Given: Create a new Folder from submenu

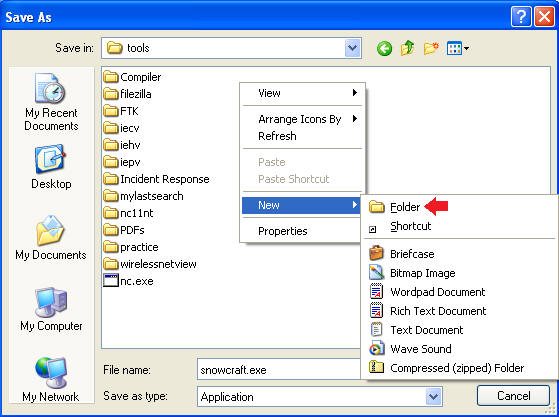Looking at the screenshot, I should pos(405,207).
